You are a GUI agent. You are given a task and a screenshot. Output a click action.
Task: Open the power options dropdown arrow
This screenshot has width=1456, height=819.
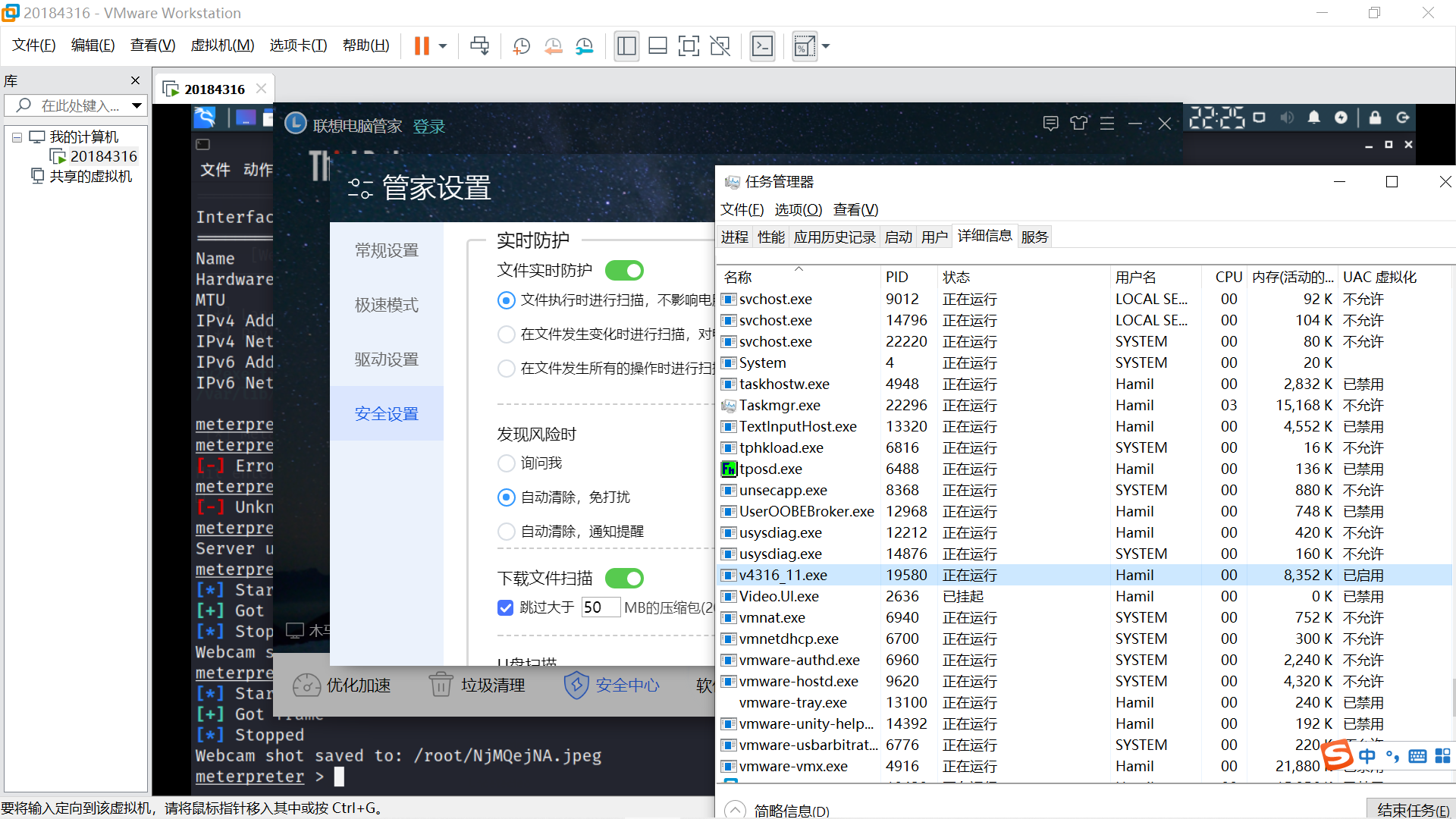(x=443, y=46)
